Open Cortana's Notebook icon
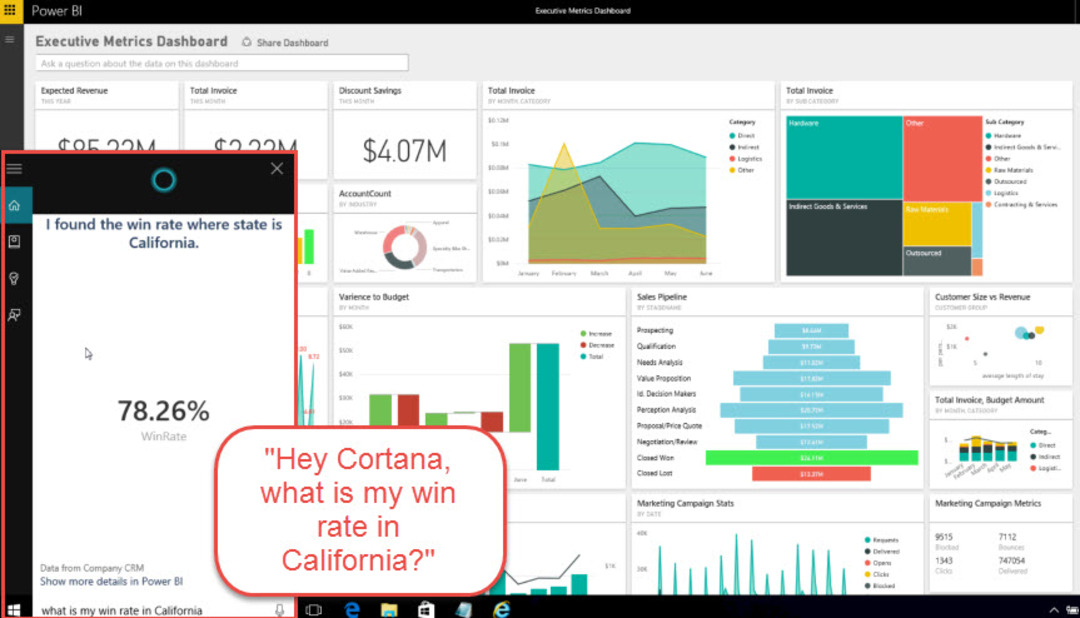The width and height of the screenshot is (1080, 618). pyautogui.click(x=13, y=240)
